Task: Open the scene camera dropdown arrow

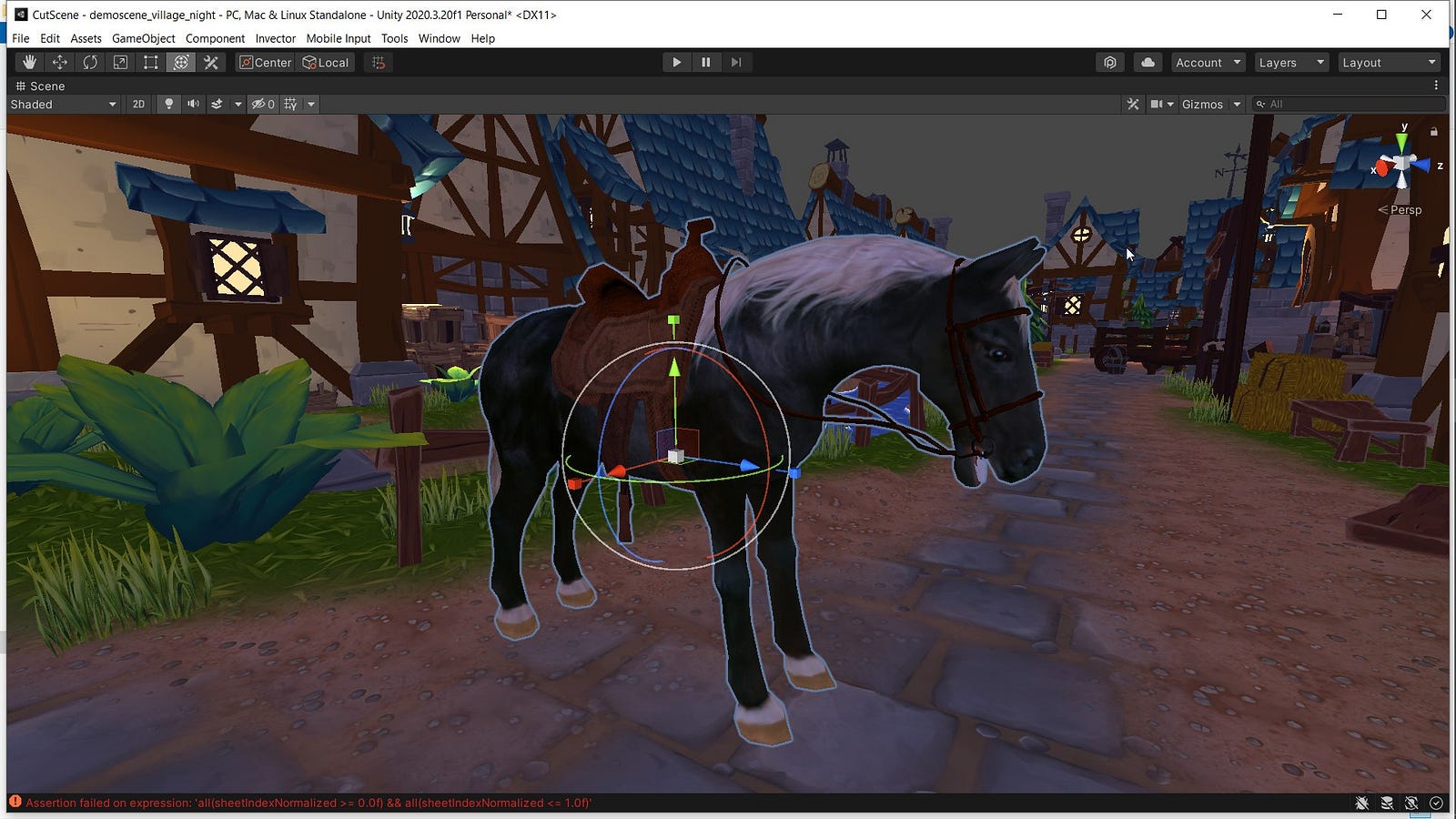Action: pos(1170,104)
